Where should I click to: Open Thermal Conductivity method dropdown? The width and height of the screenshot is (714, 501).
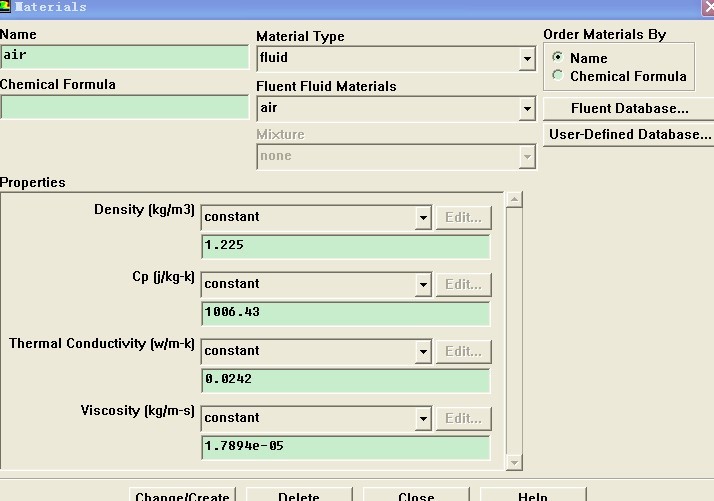[x=423, y=351]
